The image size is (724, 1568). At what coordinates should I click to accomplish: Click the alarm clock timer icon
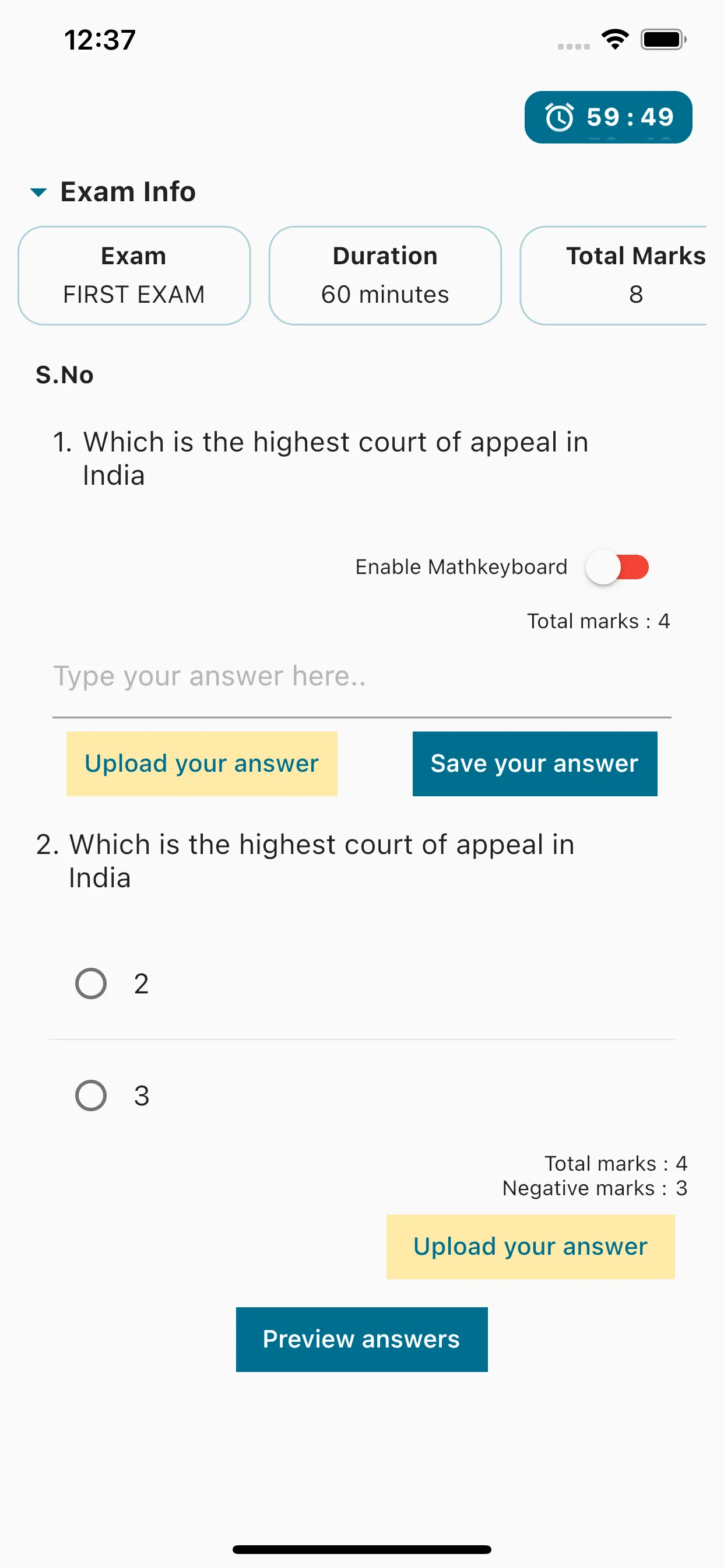click(x=559, y=117)
